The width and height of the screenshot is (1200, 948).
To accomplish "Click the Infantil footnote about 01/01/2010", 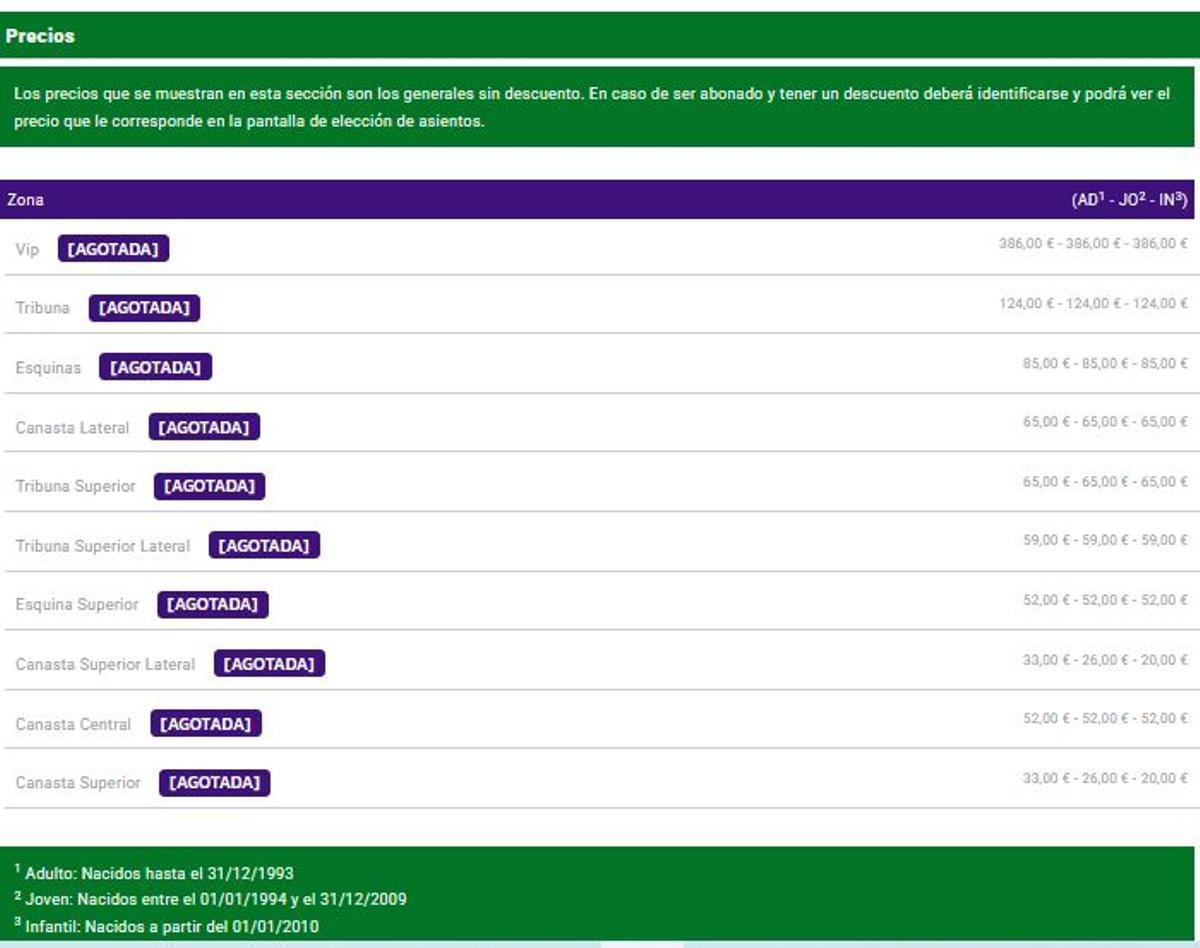I will pyautogui.click(x=166, y=926).
